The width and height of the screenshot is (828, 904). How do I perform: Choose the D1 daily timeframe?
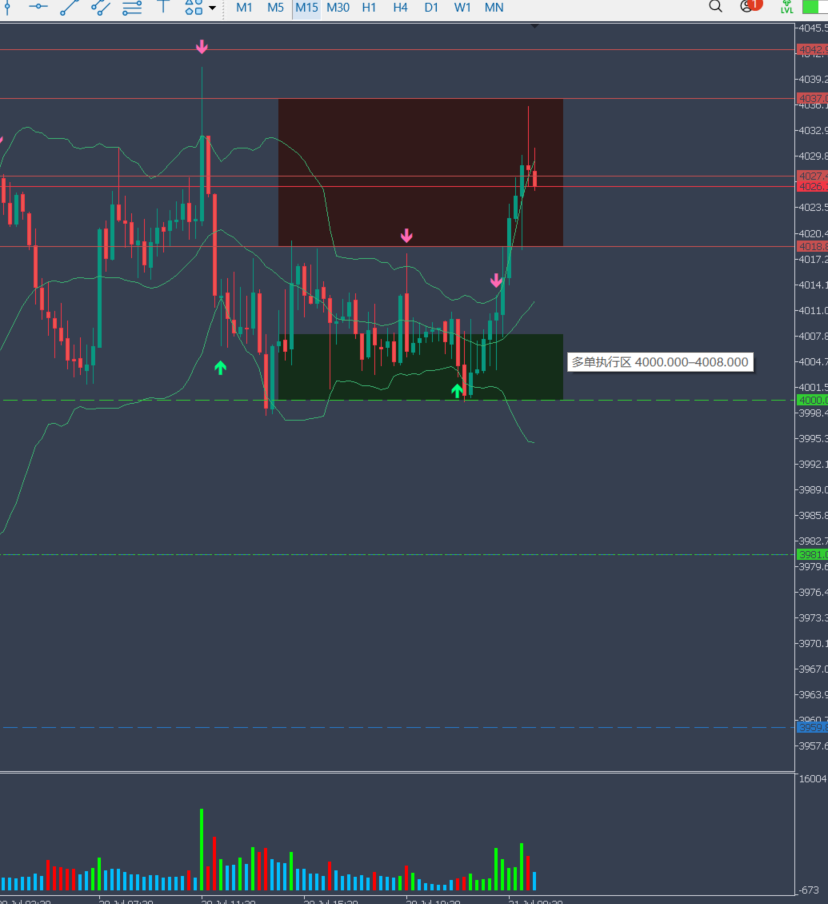[431, 7]
